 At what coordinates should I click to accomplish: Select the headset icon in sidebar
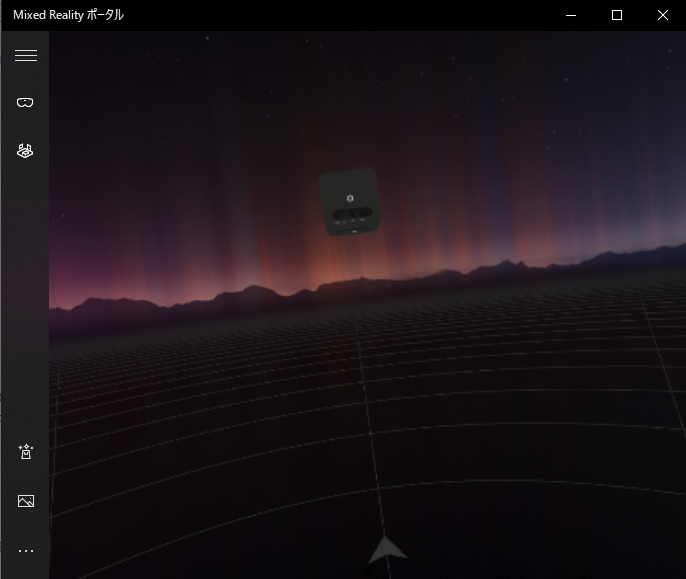[25, 102]
